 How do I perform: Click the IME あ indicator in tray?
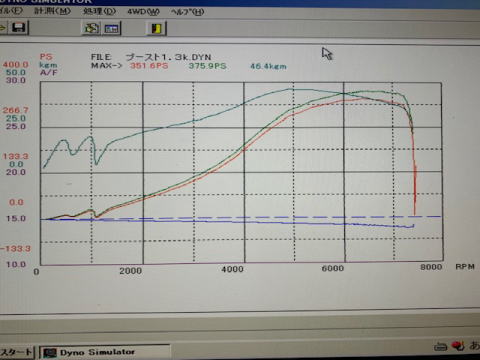pyautogui.click(x=474, y=345)
